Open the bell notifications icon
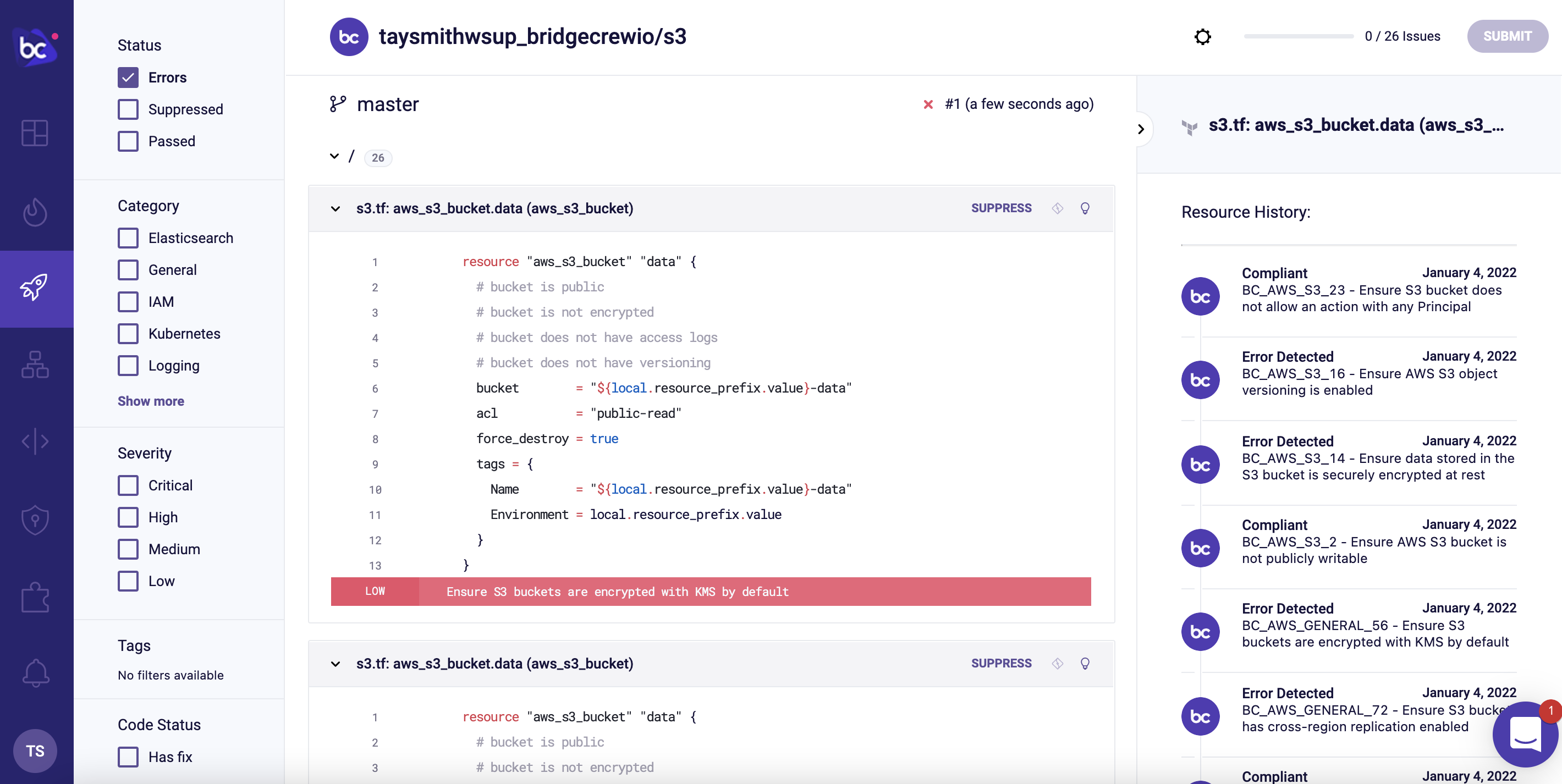This screenshot has height=784, width=1562. [35, 673]
